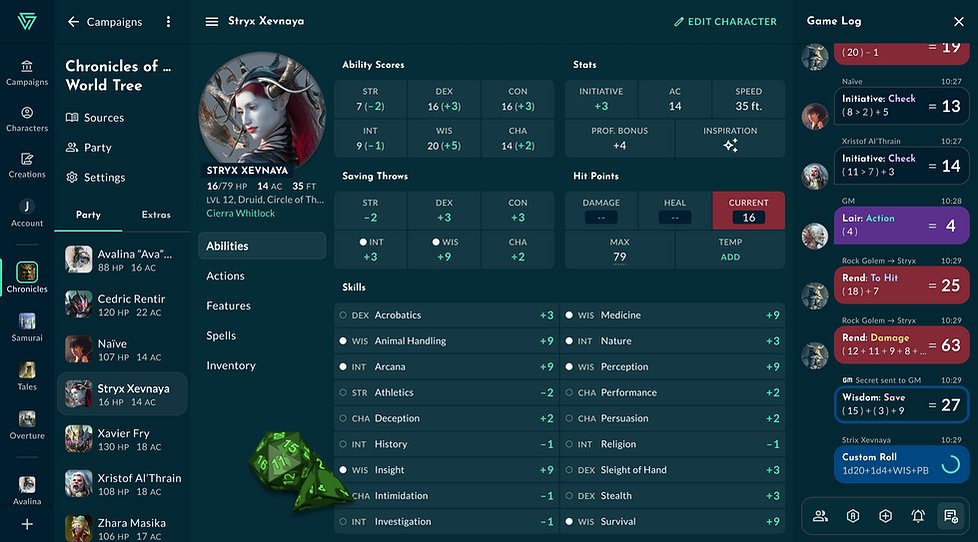Image resolution: width=978 pixels, height=542 pixels.
Task: Edit the Current hit points value
Action: pyautogui.click(x=748, y=218)
